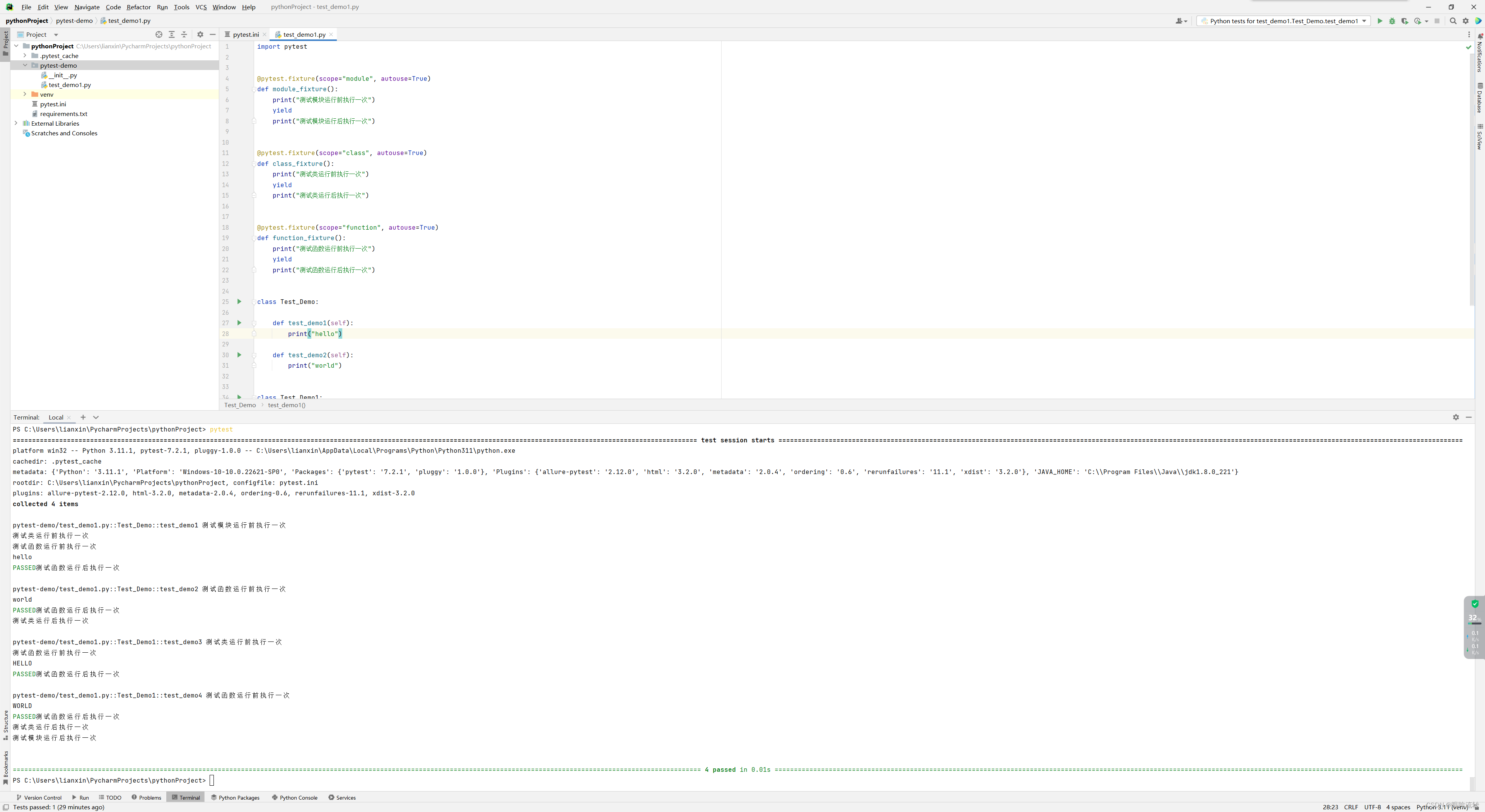Open the SciView tool window

tap(1480, 136)
